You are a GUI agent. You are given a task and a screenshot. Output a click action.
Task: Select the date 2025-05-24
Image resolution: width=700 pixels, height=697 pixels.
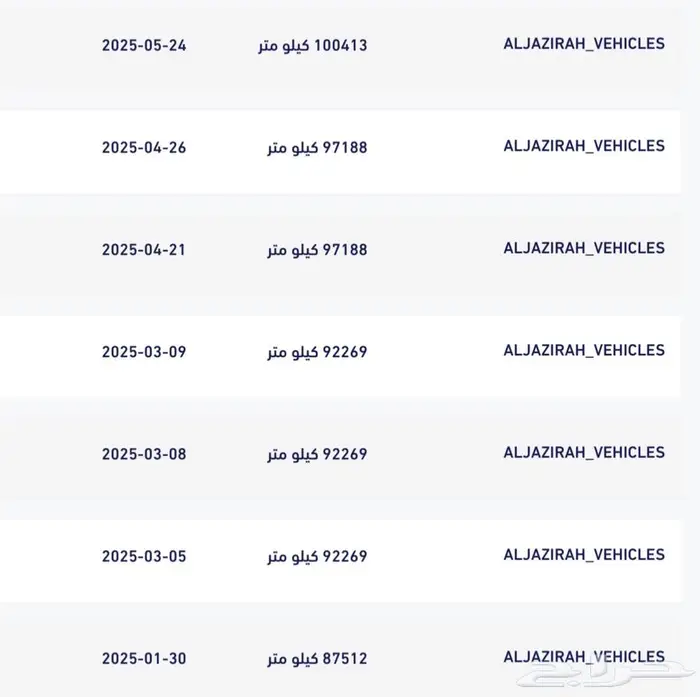click(144, 46)
